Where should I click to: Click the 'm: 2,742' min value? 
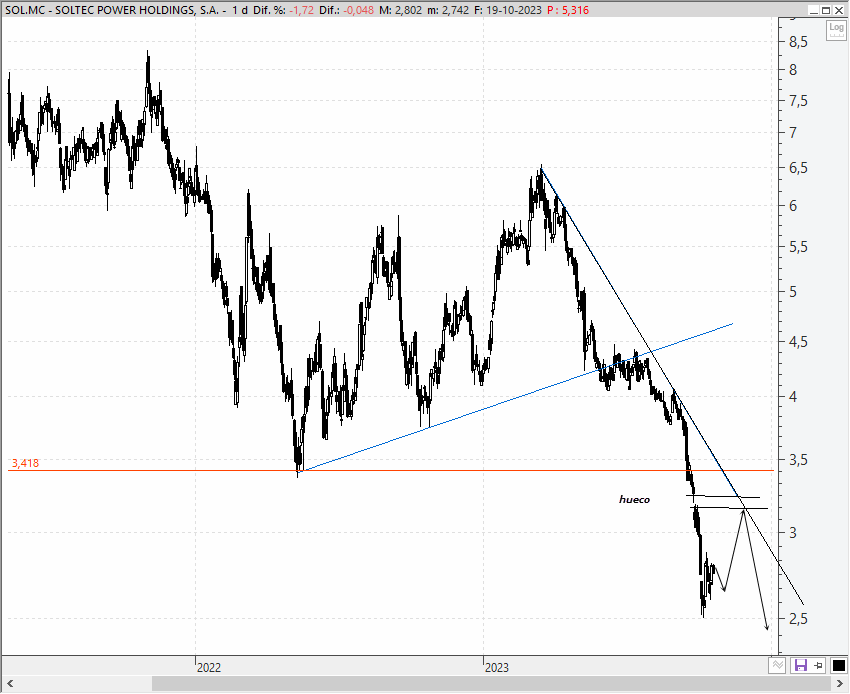pyautogui.click(x=448, y=10)
